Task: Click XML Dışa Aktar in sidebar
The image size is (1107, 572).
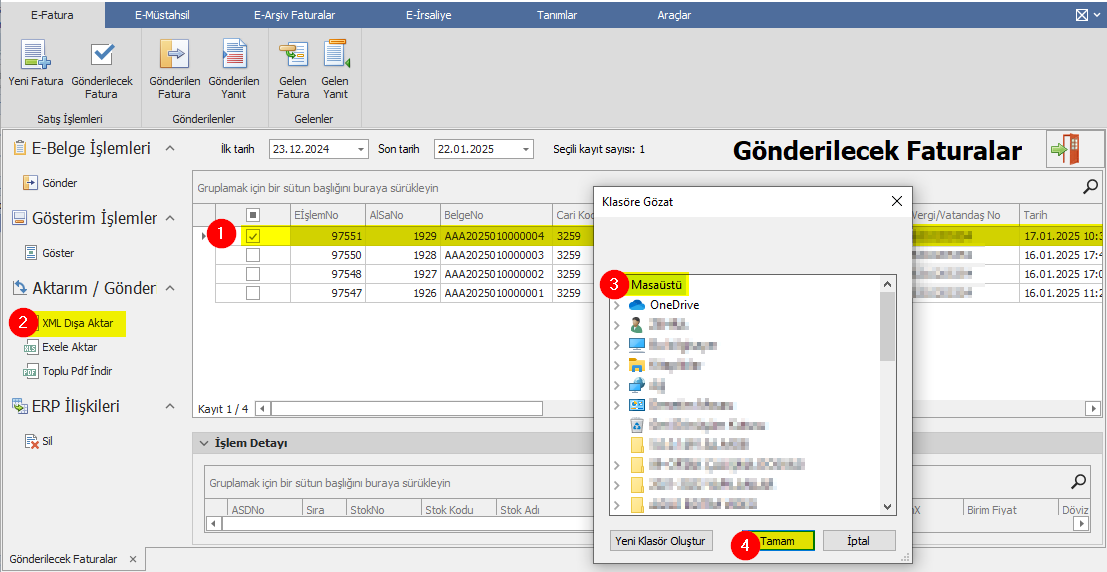Action: click(77, 323)
